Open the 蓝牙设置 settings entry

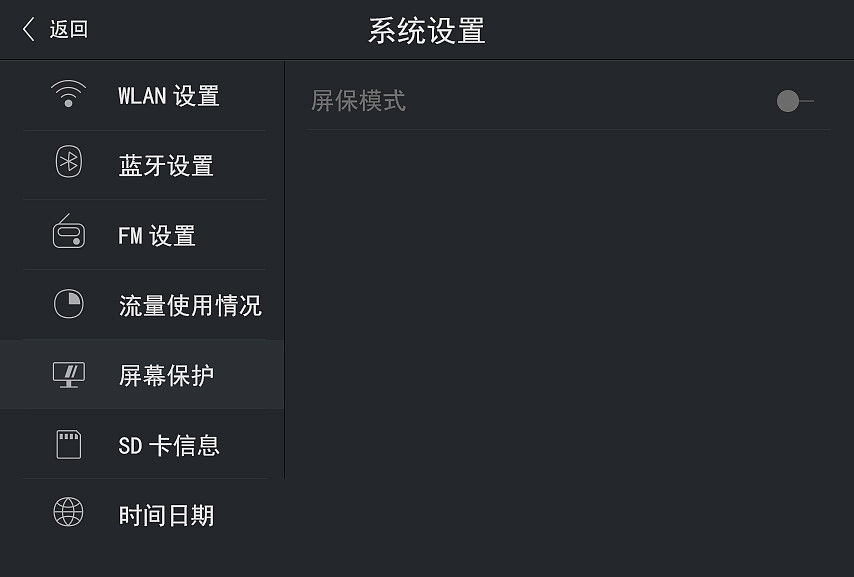pos(168,165)
